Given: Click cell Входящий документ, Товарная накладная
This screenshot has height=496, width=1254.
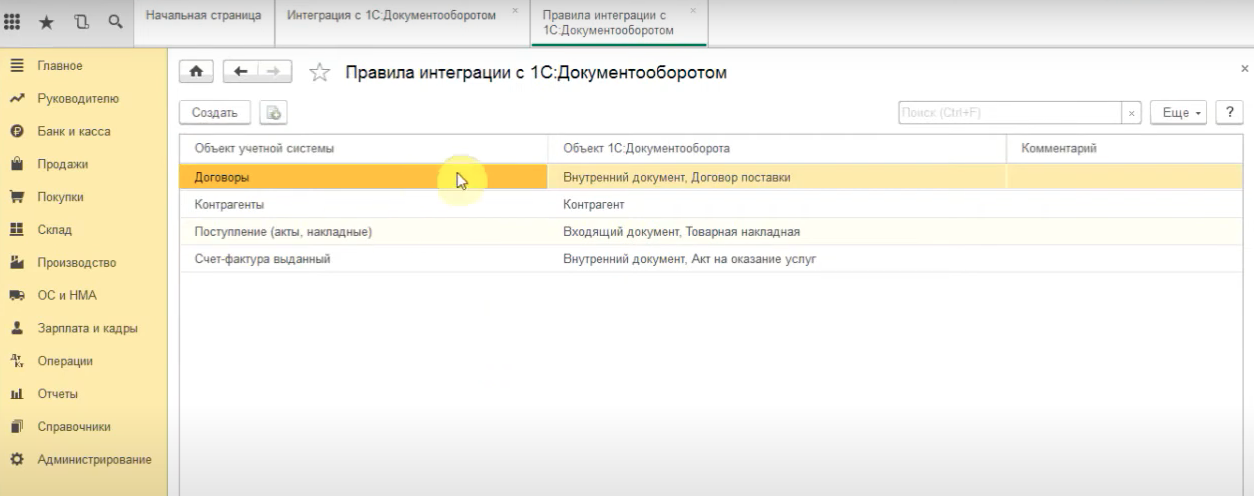Looking at the screenshot, I should coord(777,232).
